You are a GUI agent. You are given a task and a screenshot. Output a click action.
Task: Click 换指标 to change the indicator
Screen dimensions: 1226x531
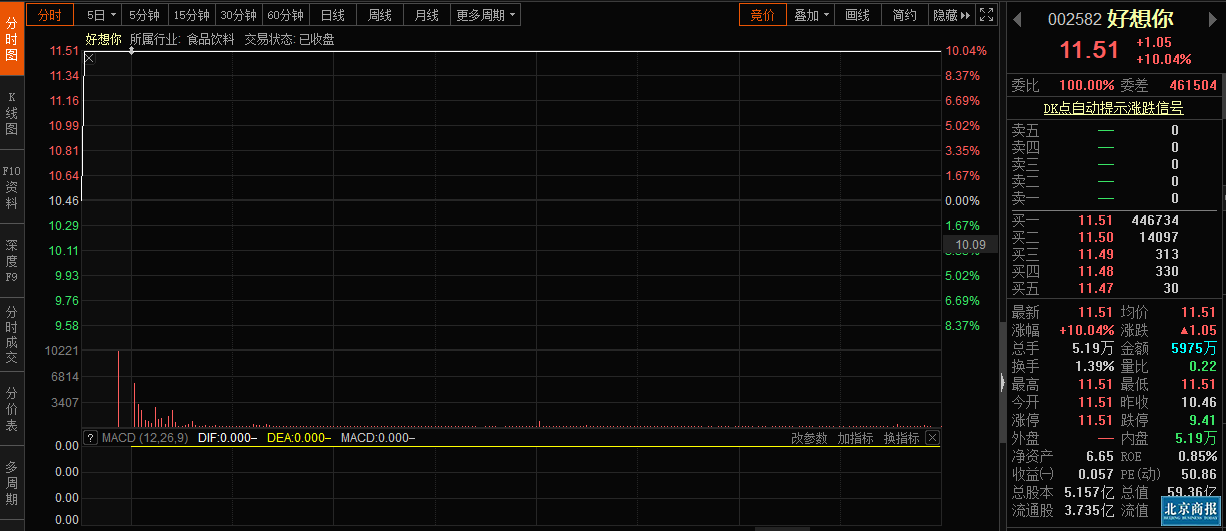[901, 438]
